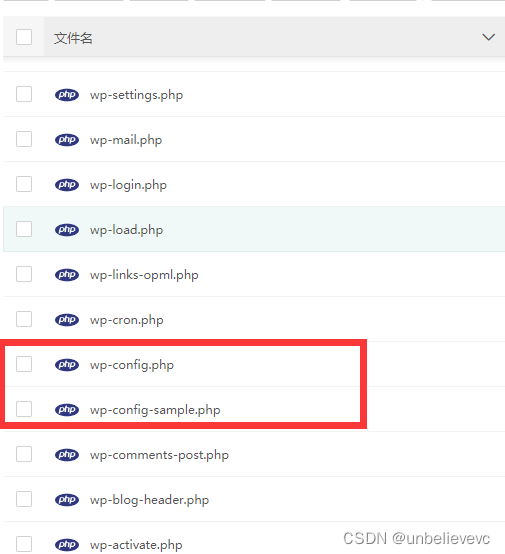Screen dimensions: 505x554
Task: Click the PHP icon beside wp-cron.php
Action: [67, 320]
